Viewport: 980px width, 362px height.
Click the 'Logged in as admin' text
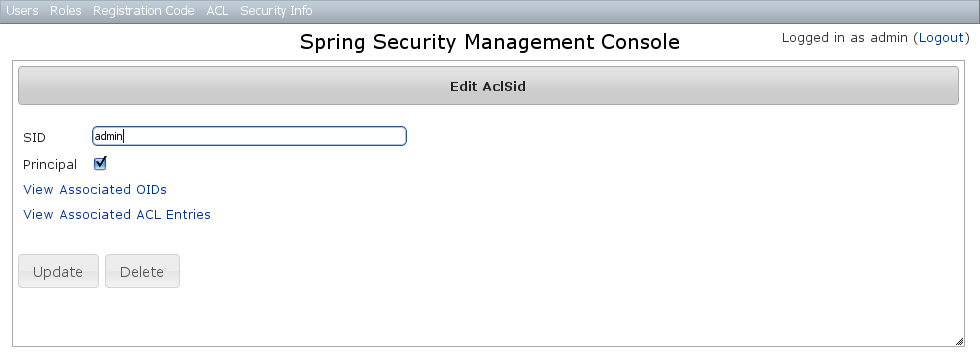[x=844, y=38]
